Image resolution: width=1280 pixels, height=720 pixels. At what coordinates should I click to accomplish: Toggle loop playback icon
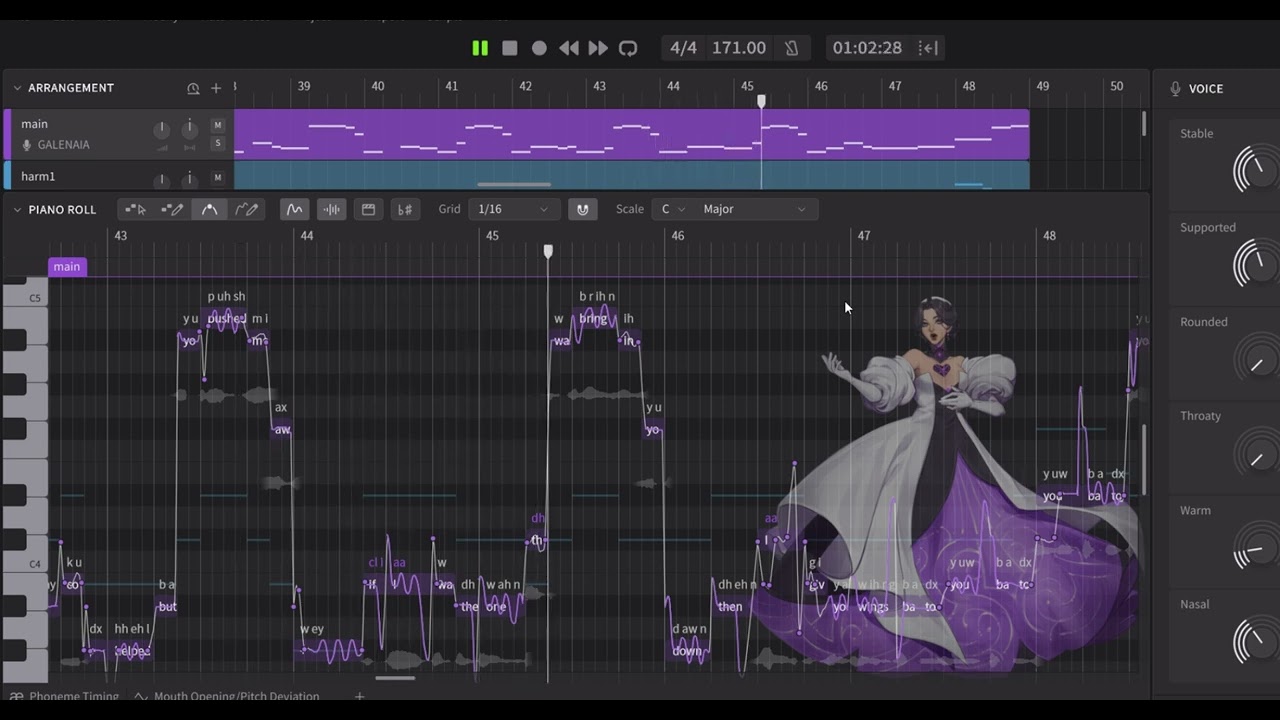(628, 48)
